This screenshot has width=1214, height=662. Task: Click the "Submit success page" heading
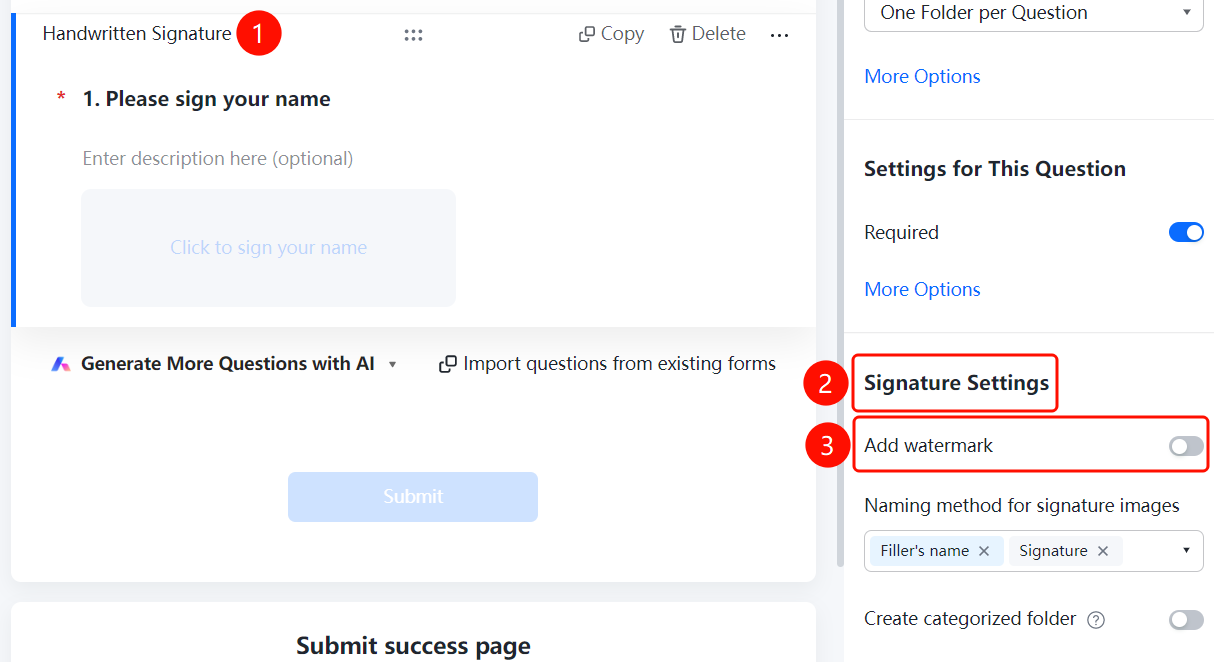click(413, 646)
